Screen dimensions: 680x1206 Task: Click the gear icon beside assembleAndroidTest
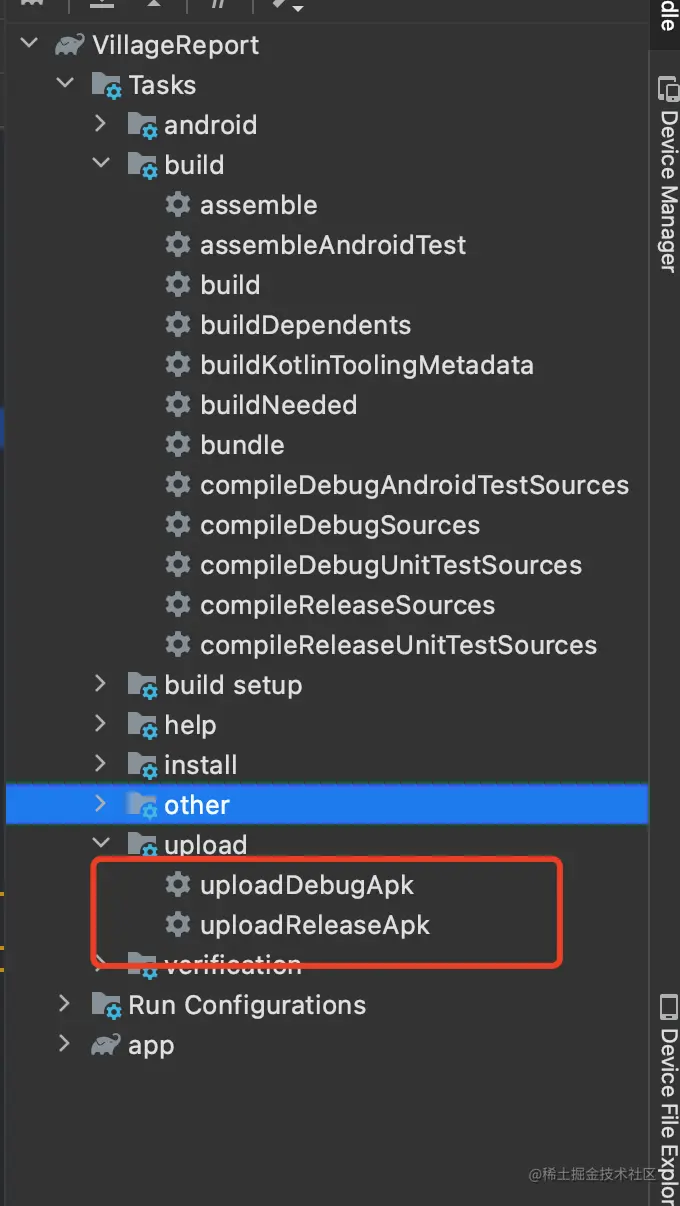coord(178,245)
